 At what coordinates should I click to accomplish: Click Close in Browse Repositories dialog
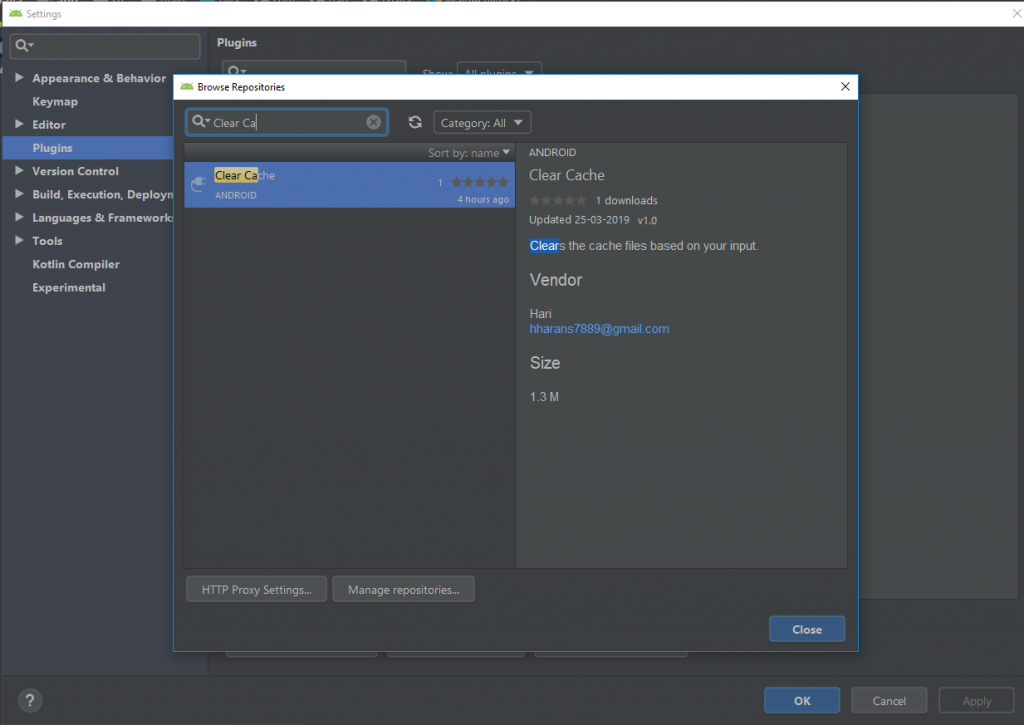[807, 629]
